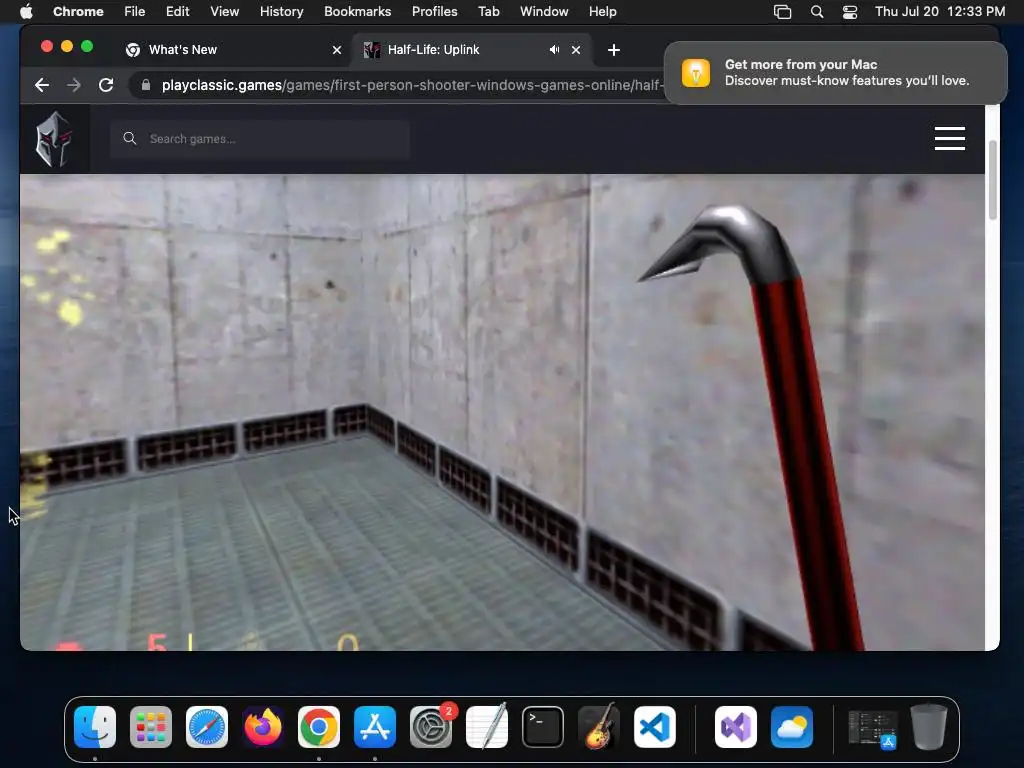Click the browser forward arrow

coord(74,85)
